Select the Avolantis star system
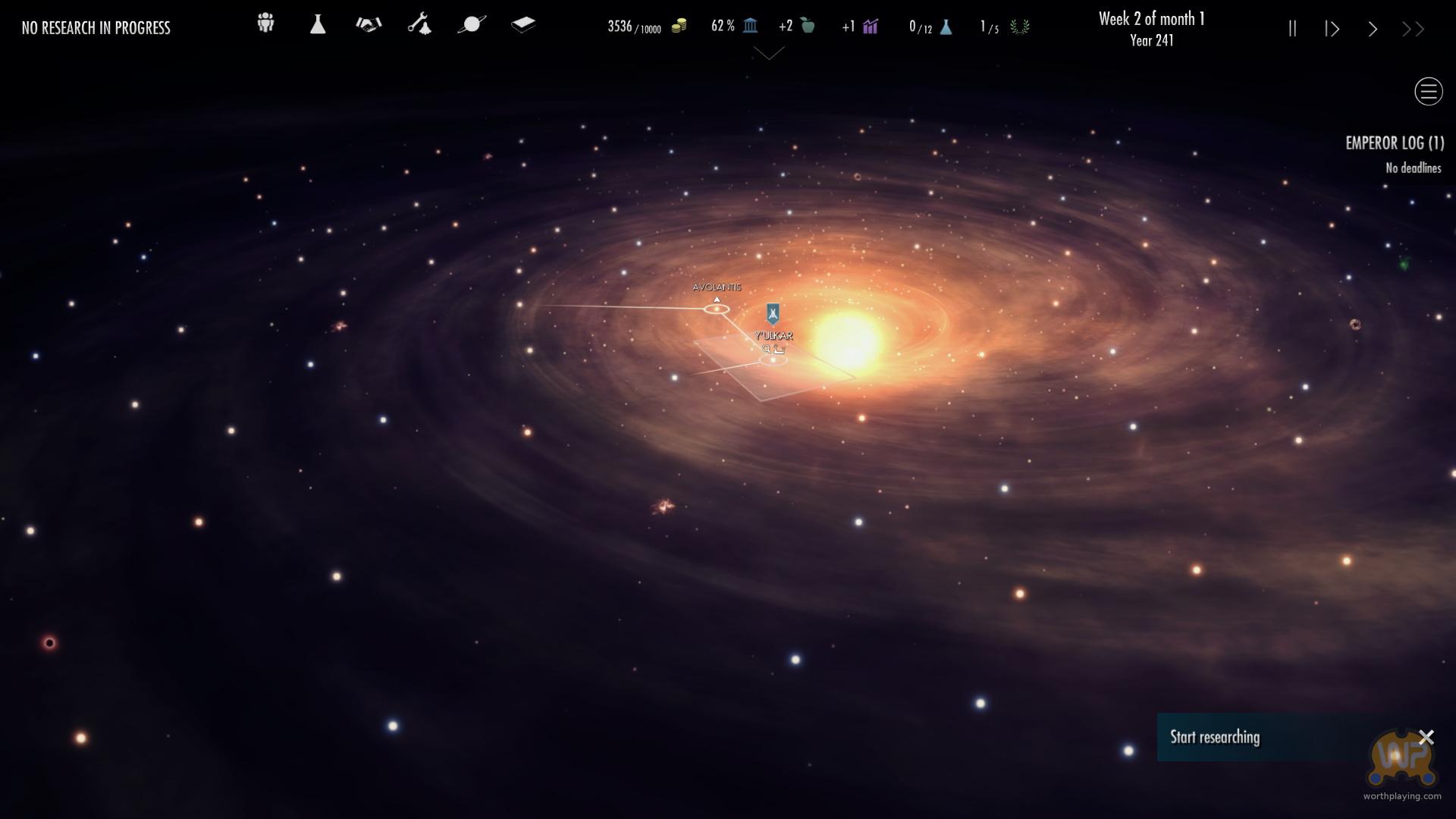The height and width of the screenshot is (819, 1456). [x=717, y=309]
